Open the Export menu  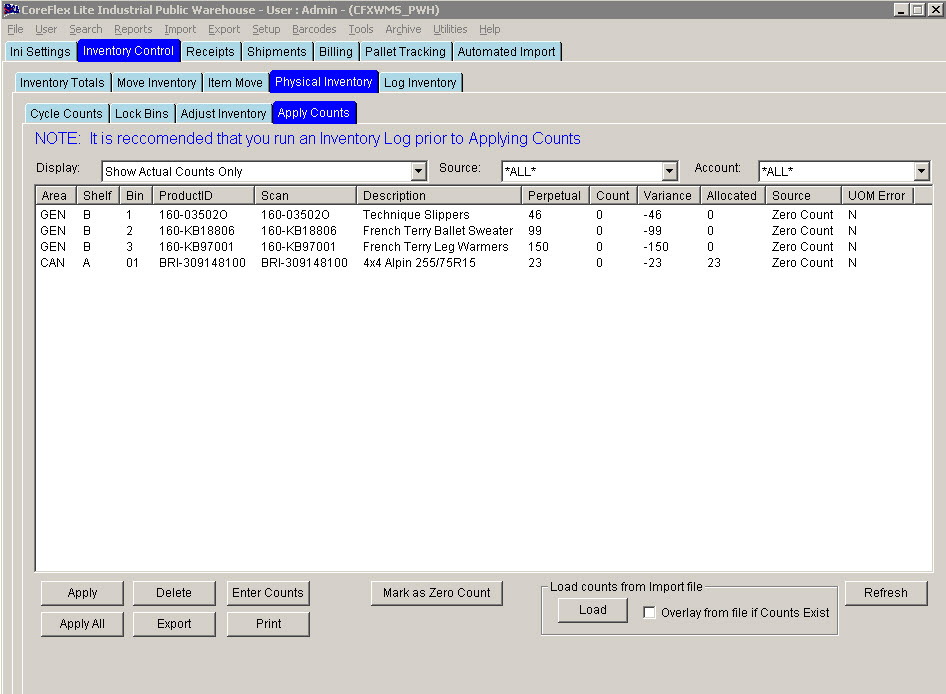click(224, 29)
